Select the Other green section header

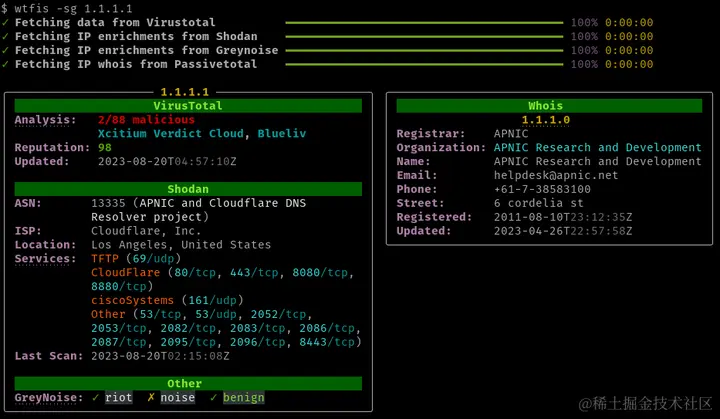pos(188,383)
